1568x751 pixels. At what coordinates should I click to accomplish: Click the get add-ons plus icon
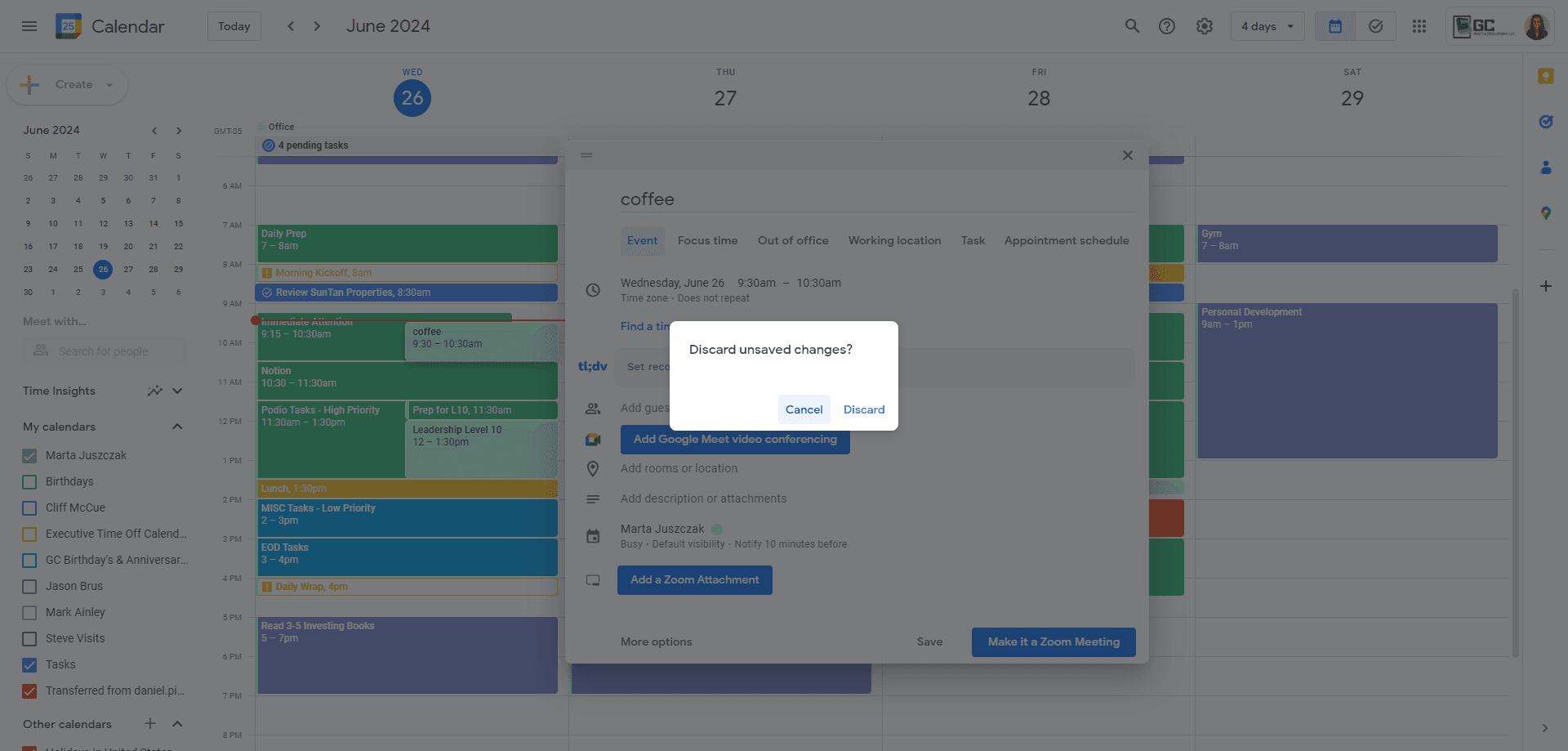pos(1545,286)
